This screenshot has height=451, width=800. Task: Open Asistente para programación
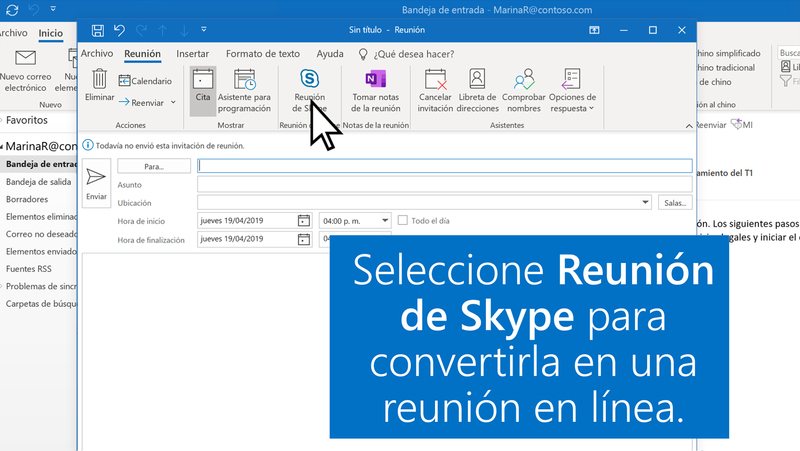coord(244,91)
